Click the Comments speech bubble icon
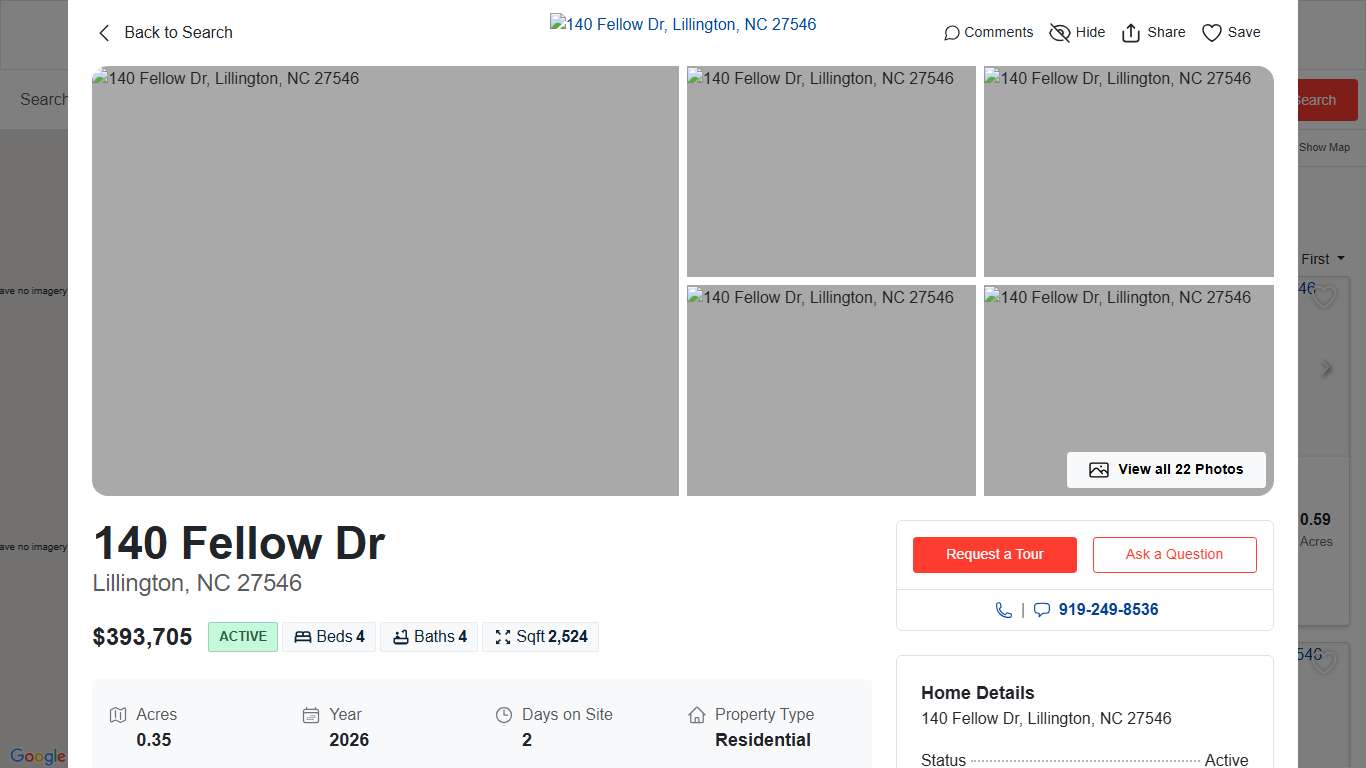 coord(950,32)
